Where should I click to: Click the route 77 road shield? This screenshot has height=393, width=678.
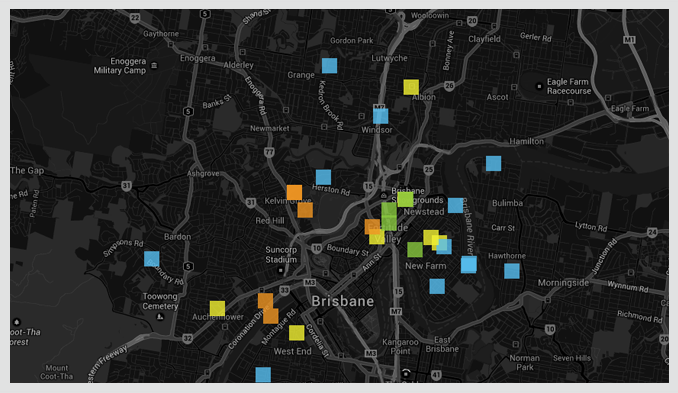tap(269, 152)
